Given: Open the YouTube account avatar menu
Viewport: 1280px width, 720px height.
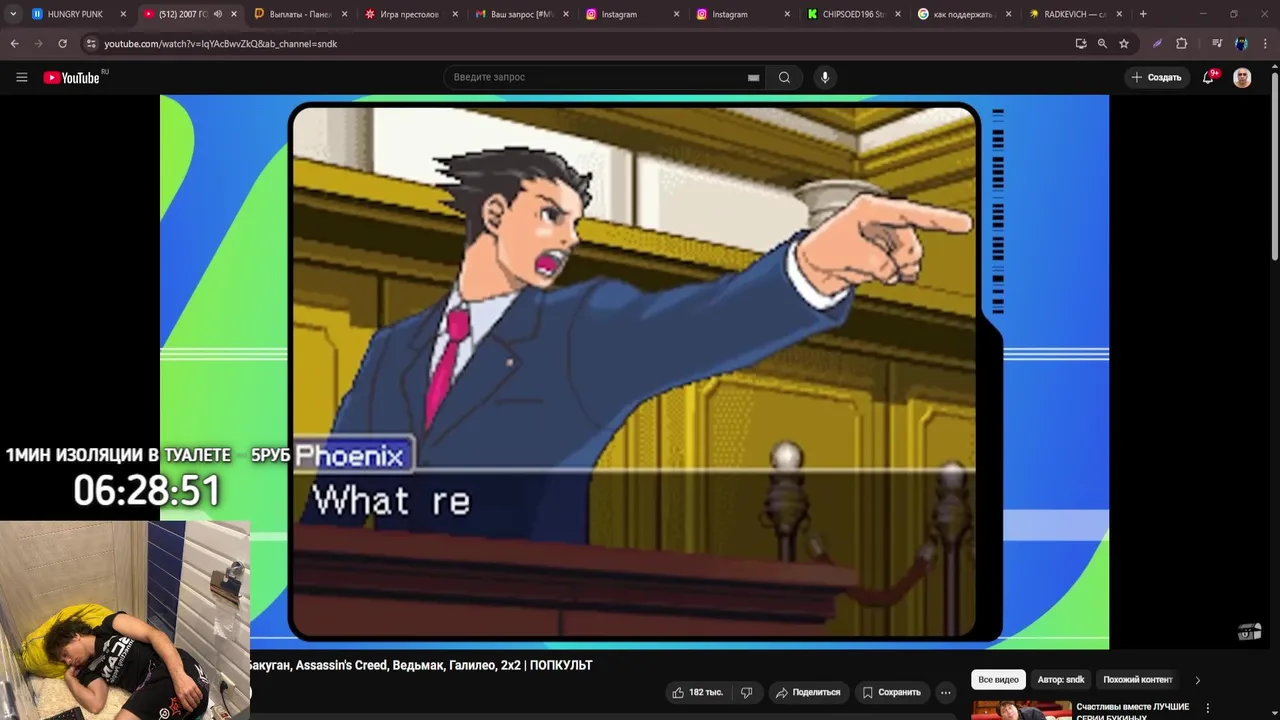Looking at the screenshot, I should click(x=1242, y=77).
